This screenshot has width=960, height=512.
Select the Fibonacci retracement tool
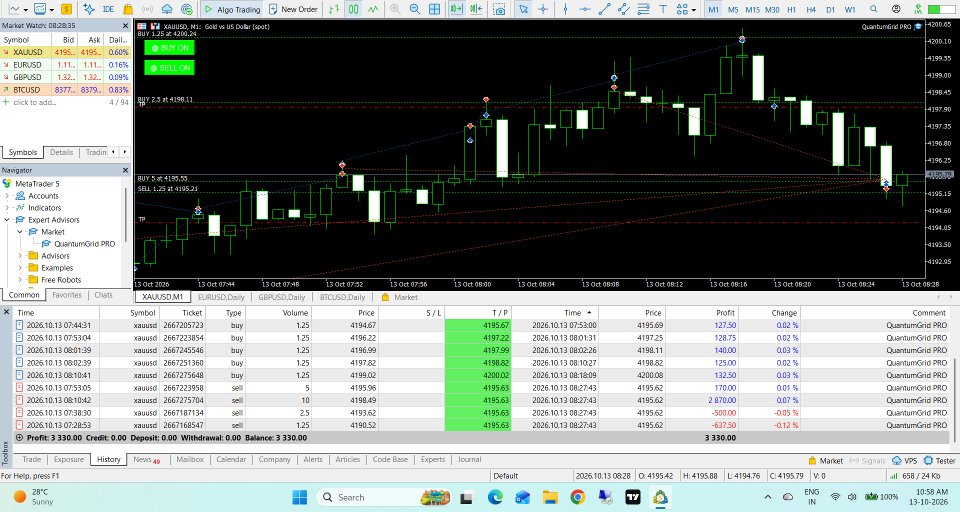coord(643,9)
